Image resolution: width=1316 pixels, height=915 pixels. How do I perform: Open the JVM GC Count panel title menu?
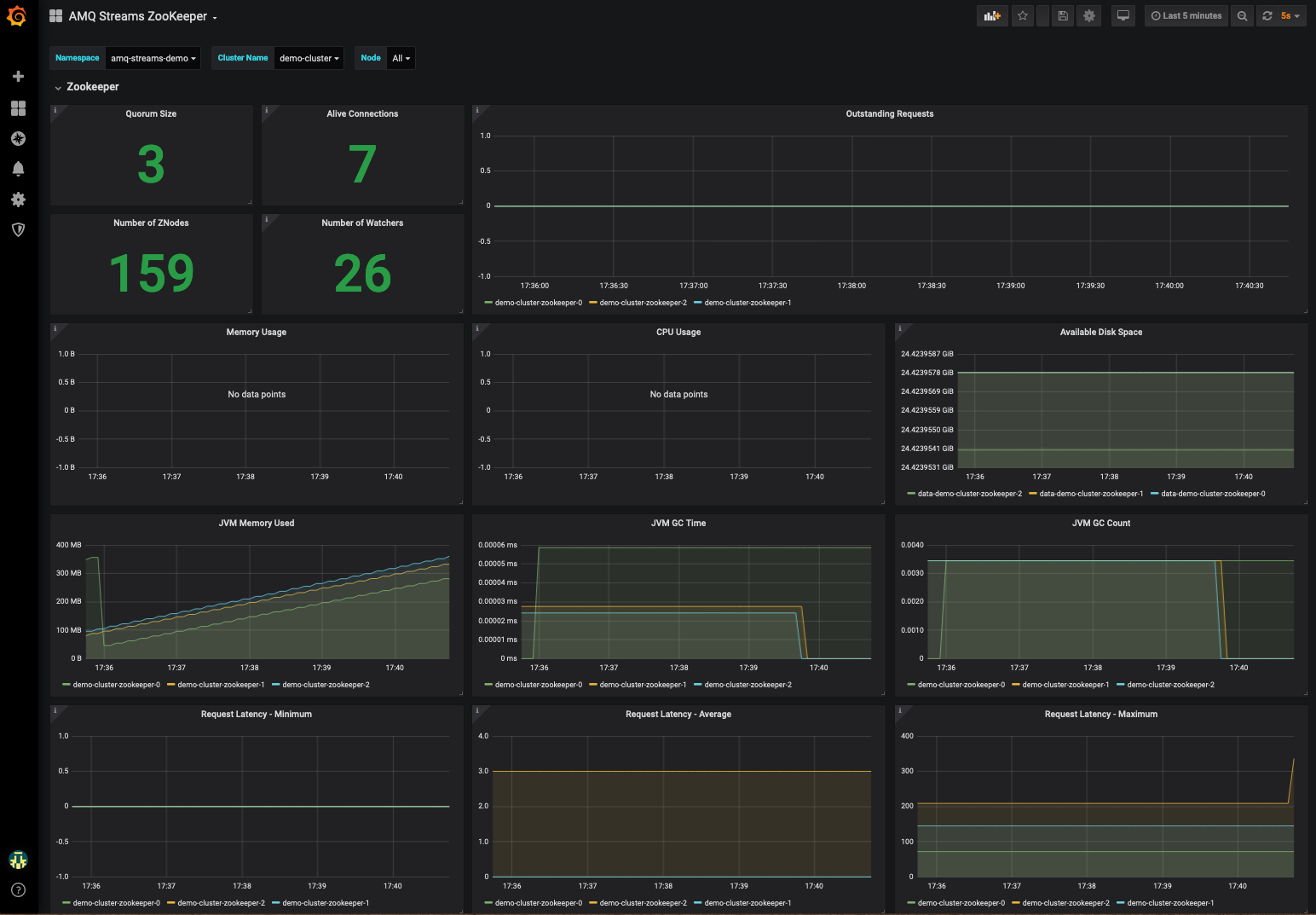(1100, 523)
